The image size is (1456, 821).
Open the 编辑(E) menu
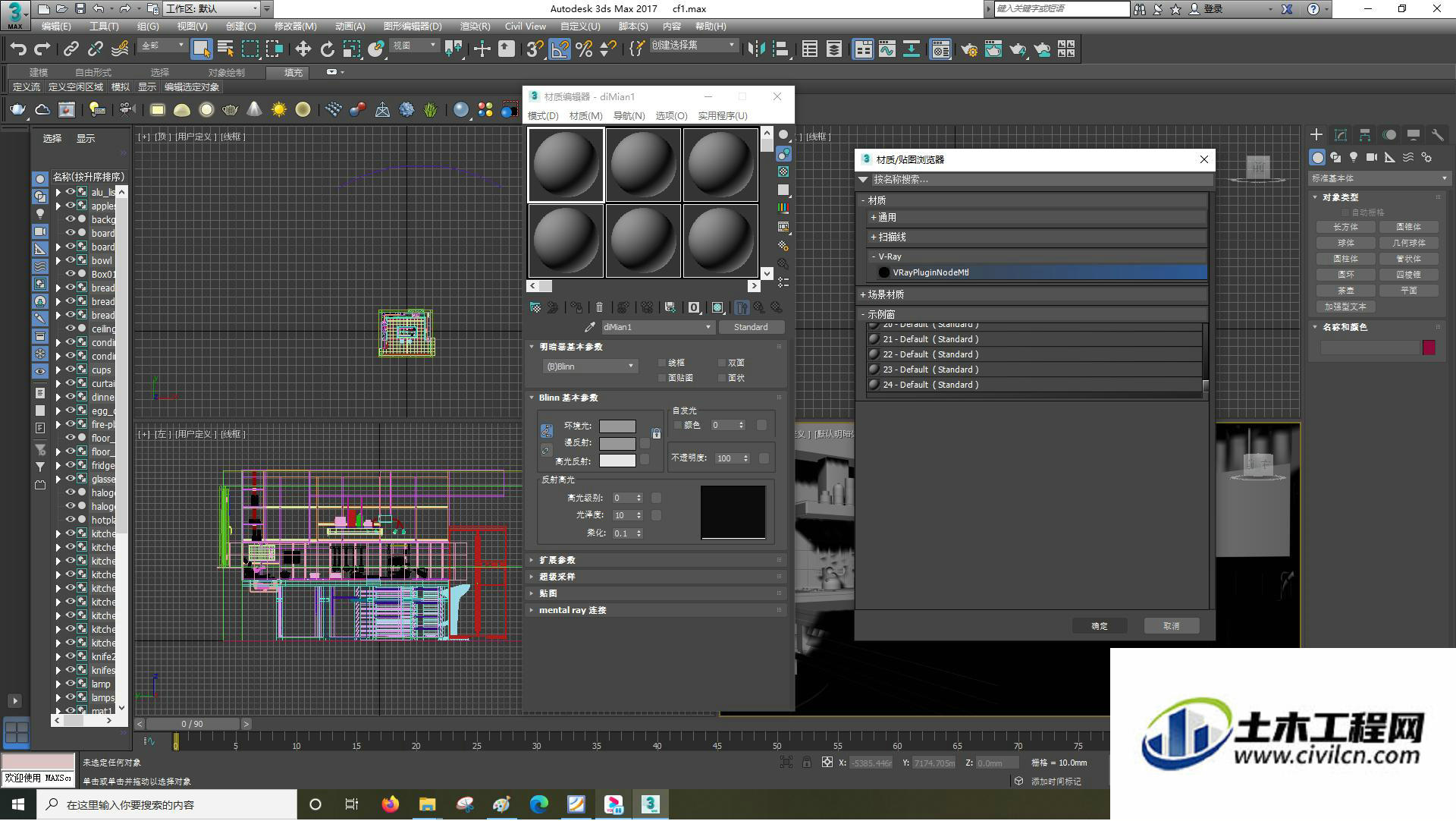[56, 26]
